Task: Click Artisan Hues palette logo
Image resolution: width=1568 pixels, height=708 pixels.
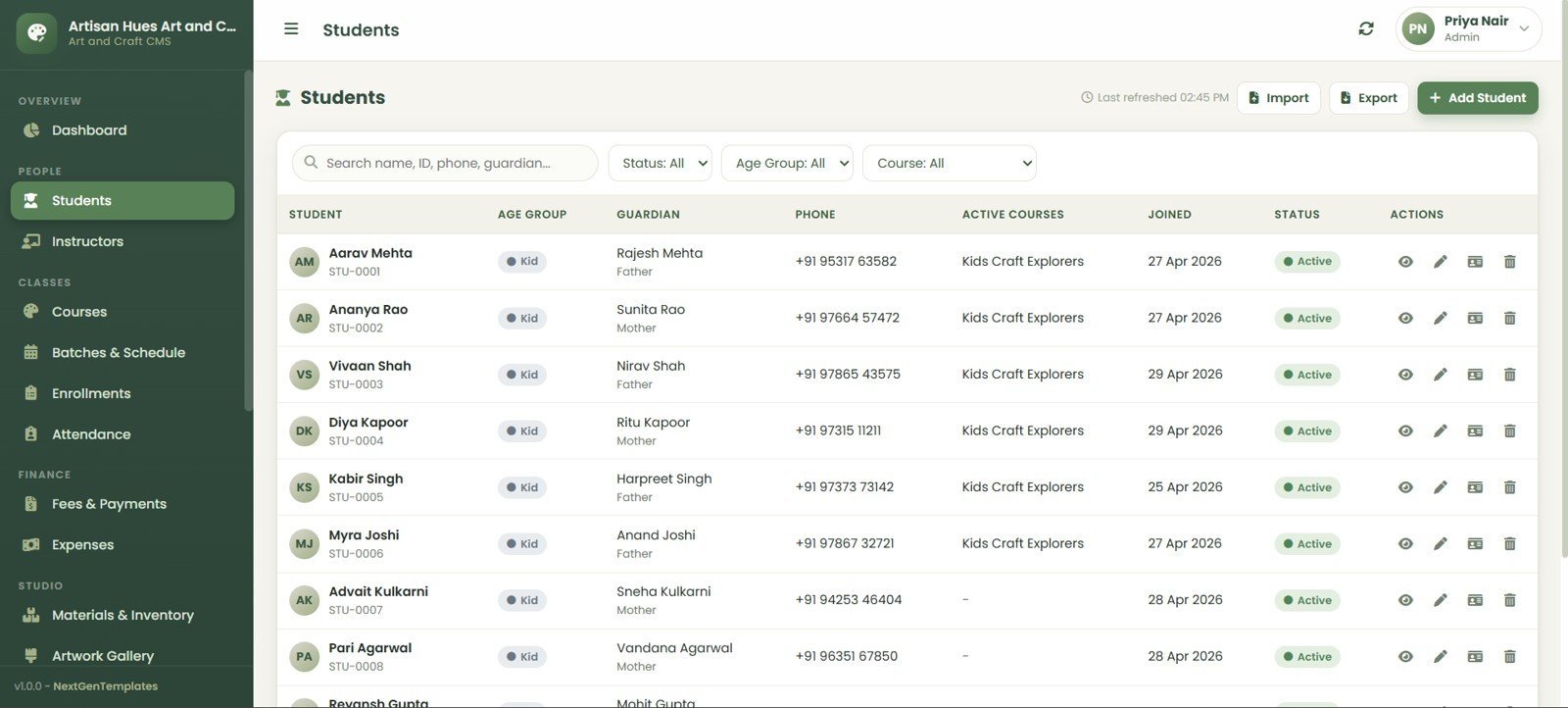Action: tap(36, 33)
